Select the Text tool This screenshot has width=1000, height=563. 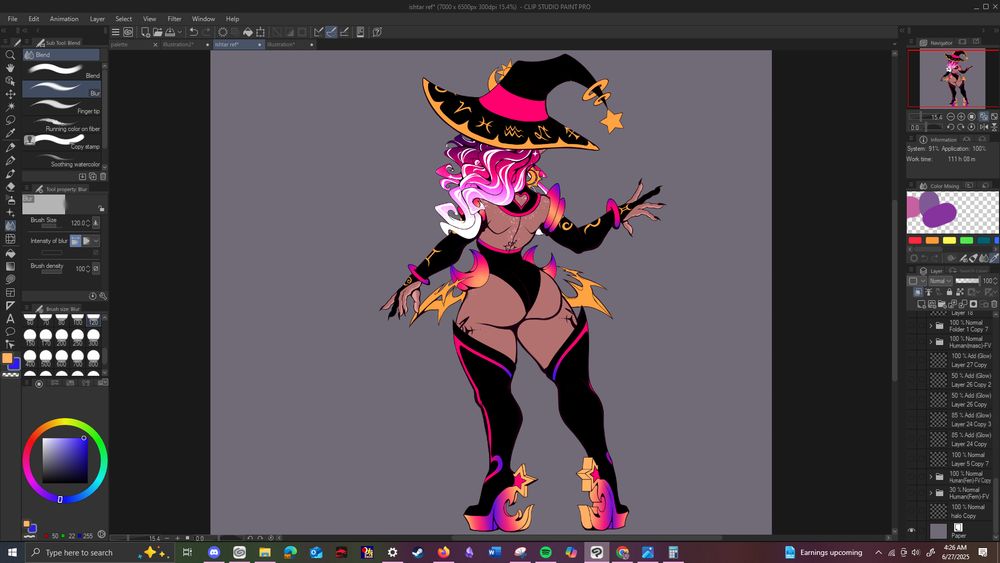[x=10, y=319]
